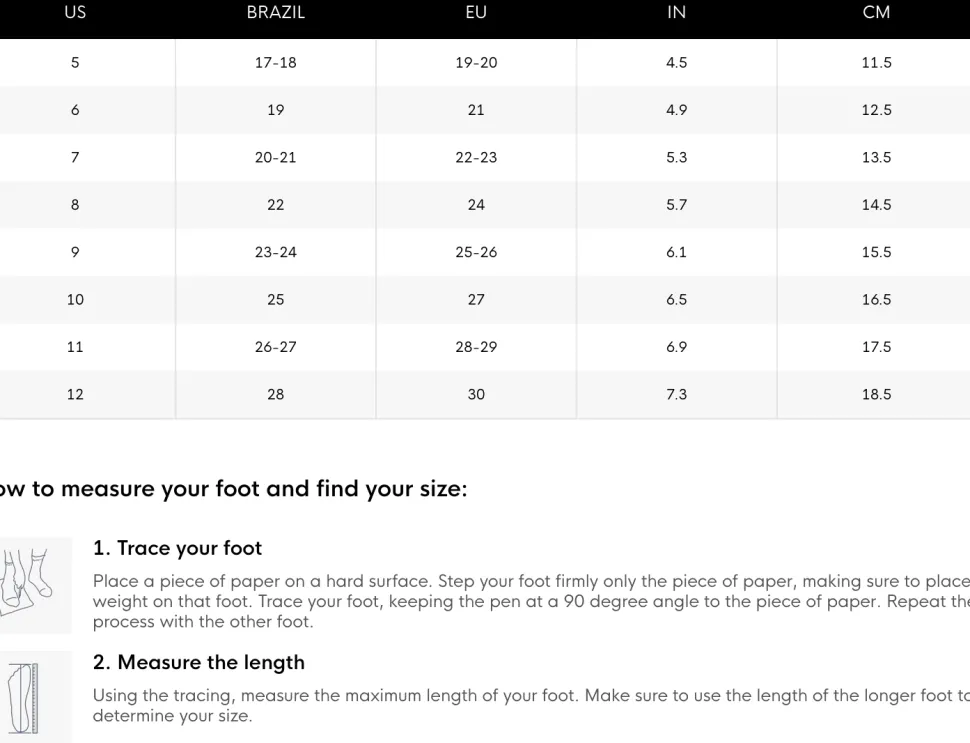Click EU size 22-23 cell
Screen dimensions: 970x743
[476, 157]
